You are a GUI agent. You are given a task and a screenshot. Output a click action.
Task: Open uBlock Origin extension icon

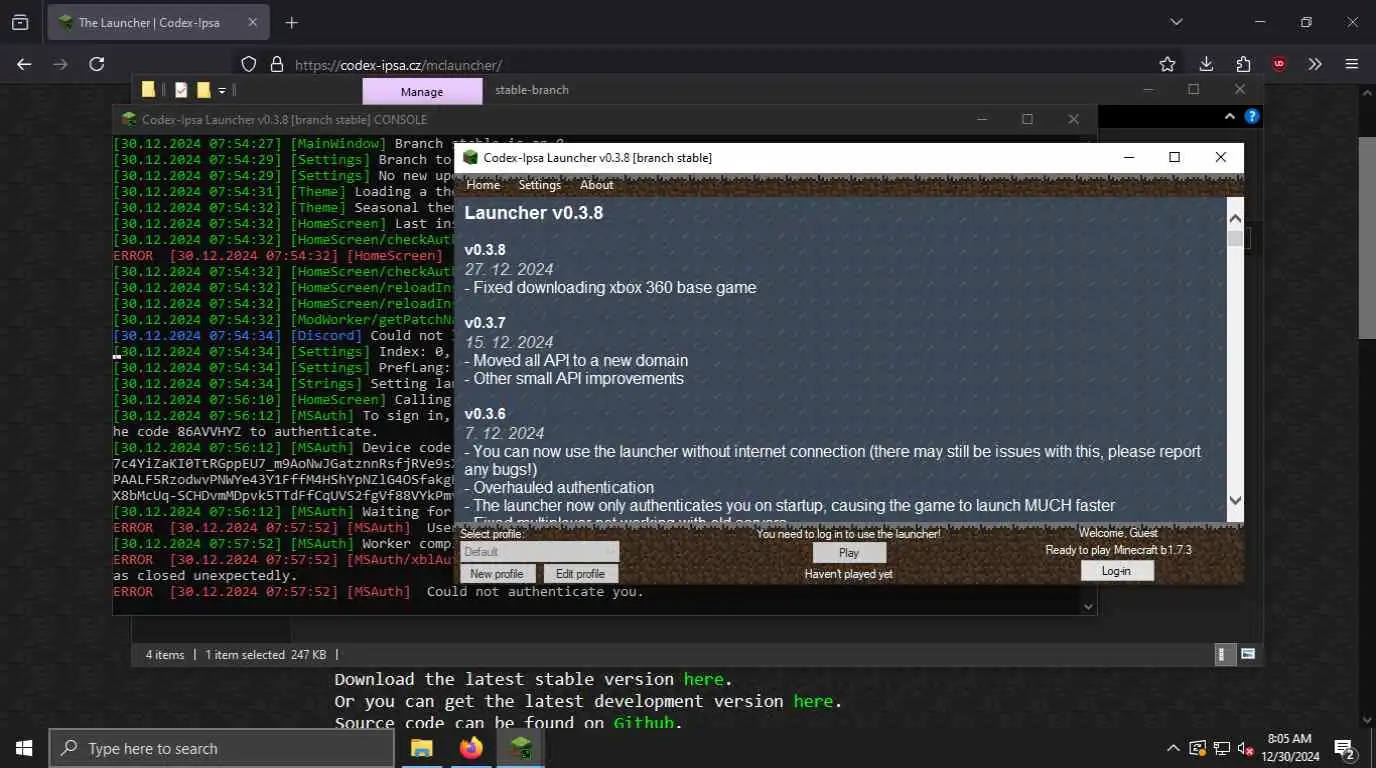tap(1279, 64)
